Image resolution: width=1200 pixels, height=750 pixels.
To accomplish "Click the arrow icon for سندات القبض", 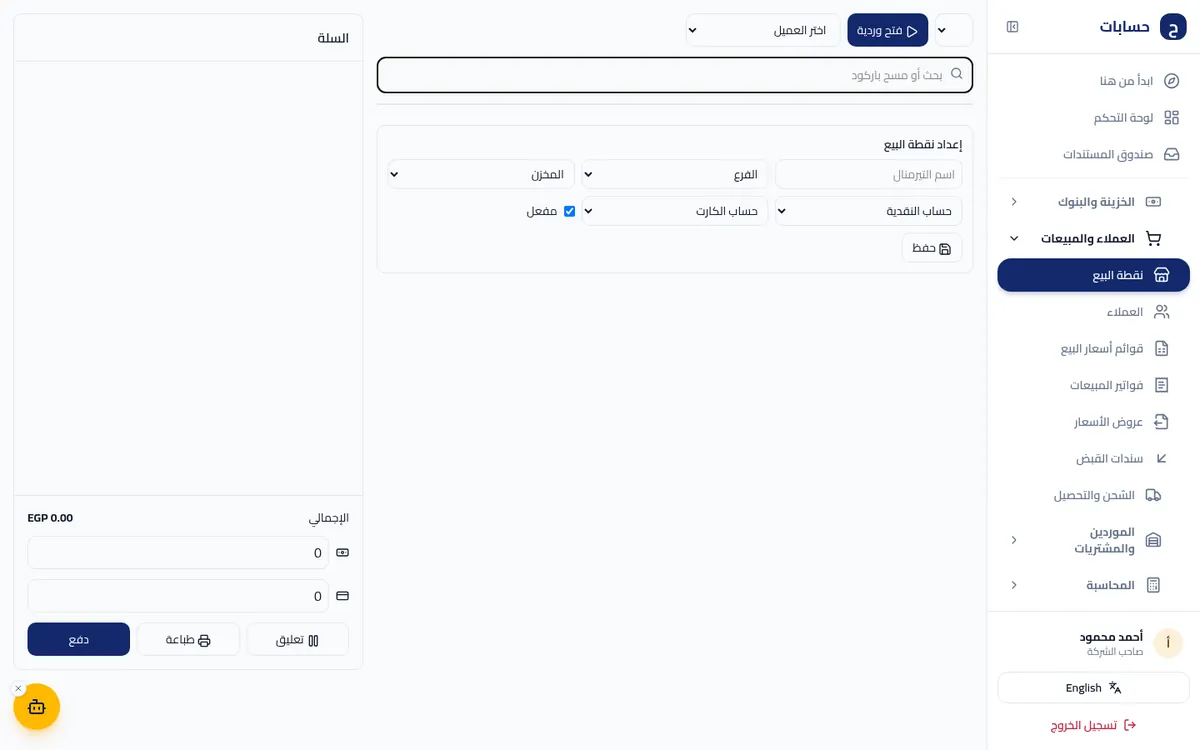I will [x=1161, y=459].
